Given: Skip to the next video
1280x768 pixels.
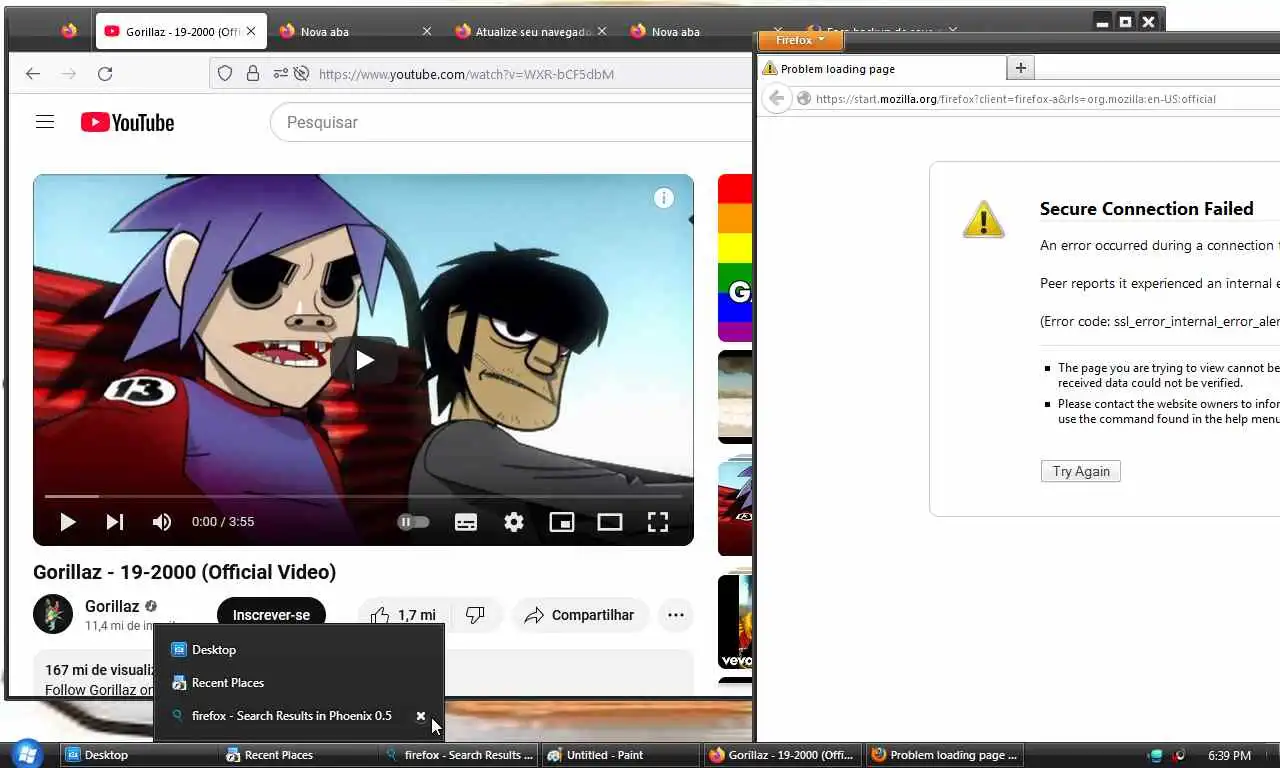Looking at the screenshot, I should click(115, 521).
